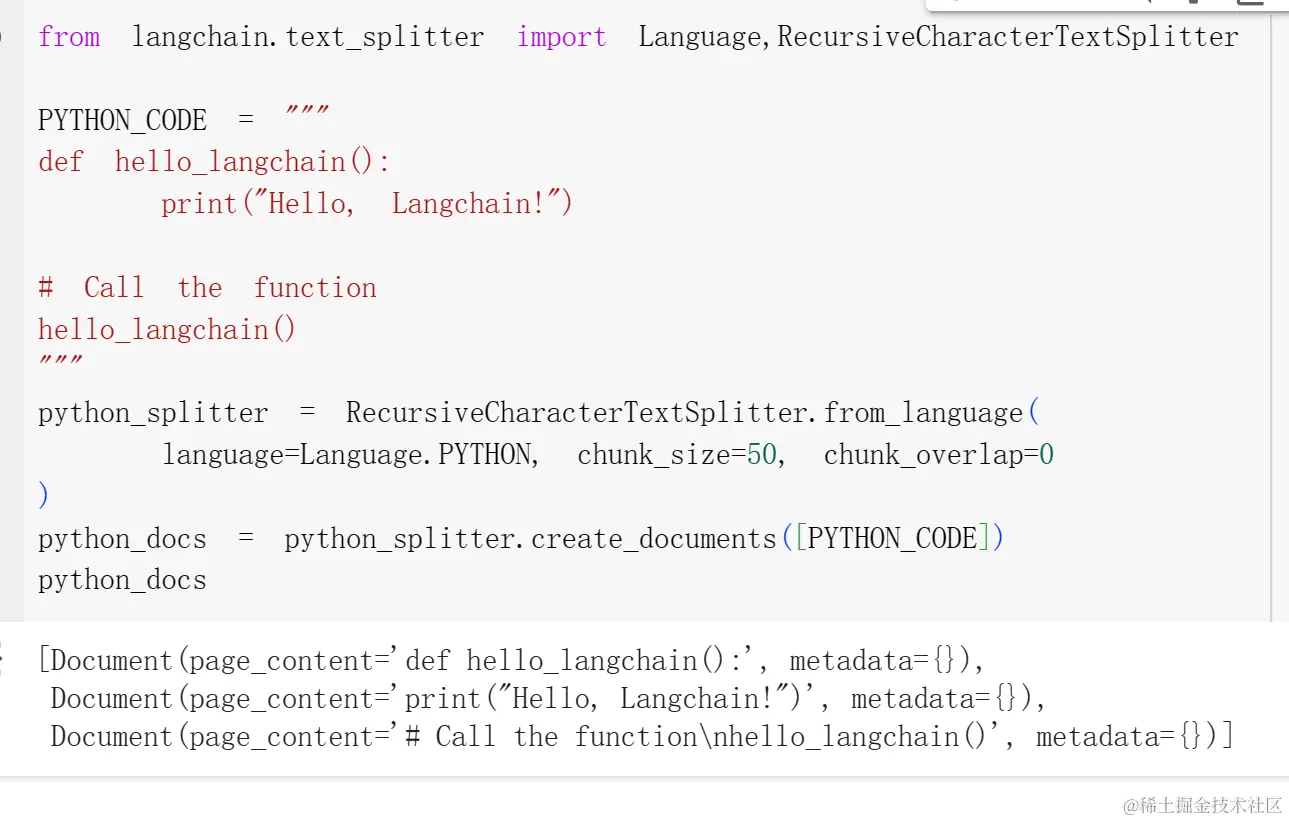Click the '# Call the function' comment in code
The image size is (1289, 822).
click(207, 288)
